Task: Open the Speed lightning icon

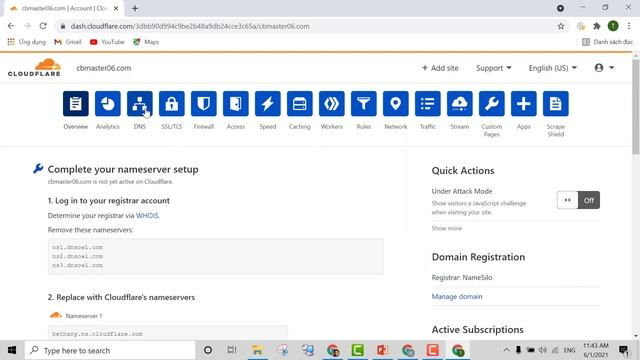Action: click(268, 104)
